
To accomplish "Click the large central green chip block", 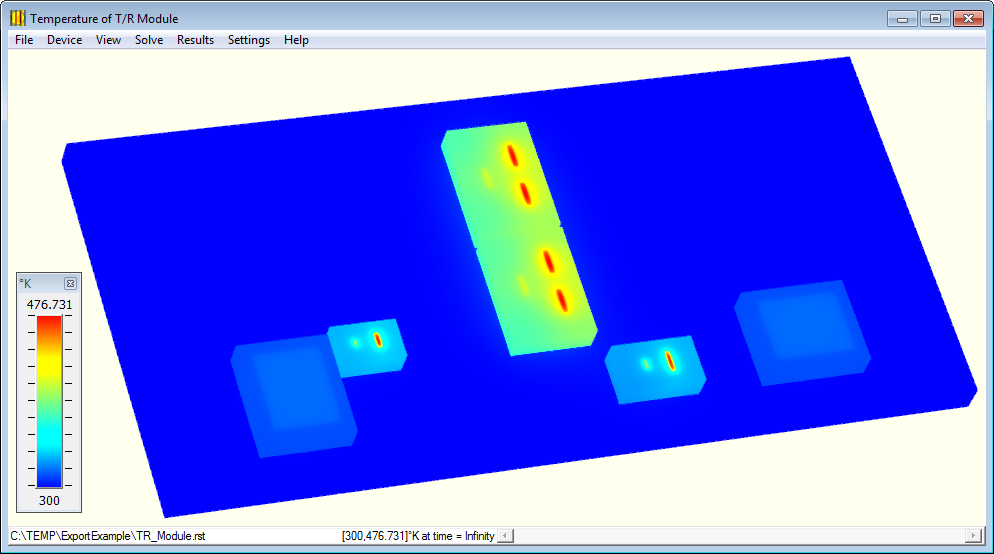I will tap(519, 238).
